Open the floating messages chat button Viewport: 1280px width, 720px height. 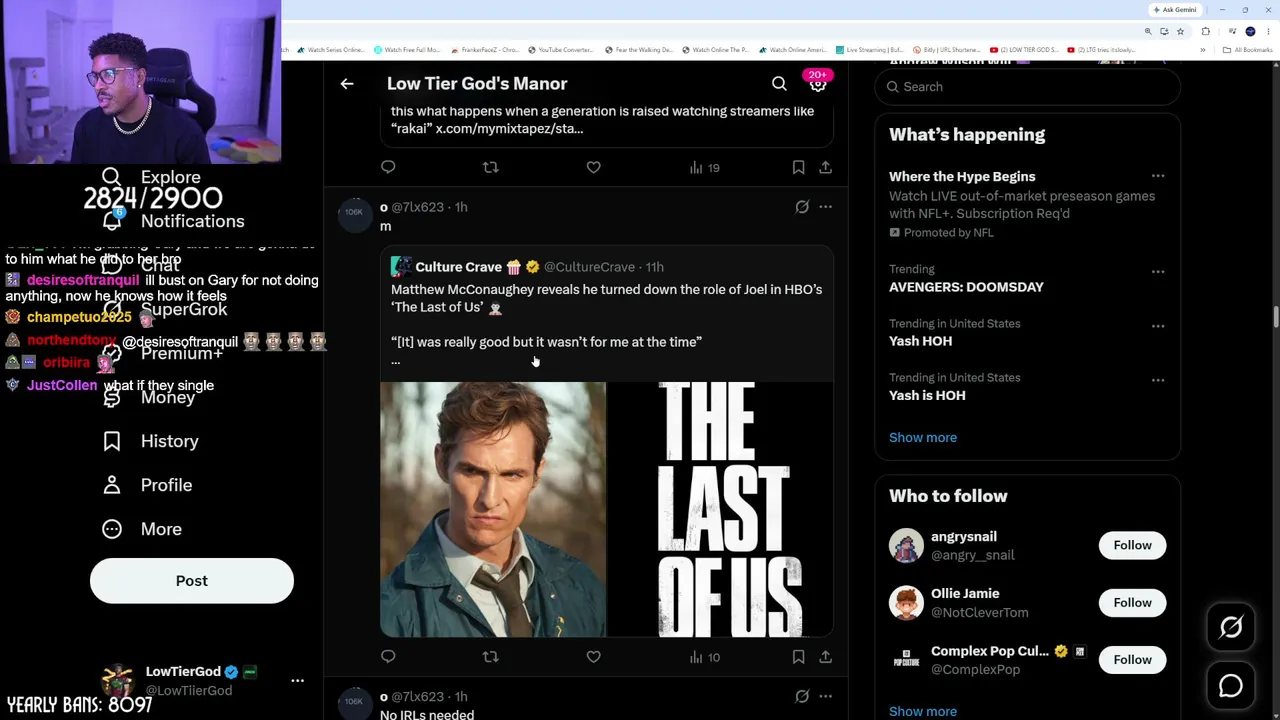click(x=1231, y=686)
